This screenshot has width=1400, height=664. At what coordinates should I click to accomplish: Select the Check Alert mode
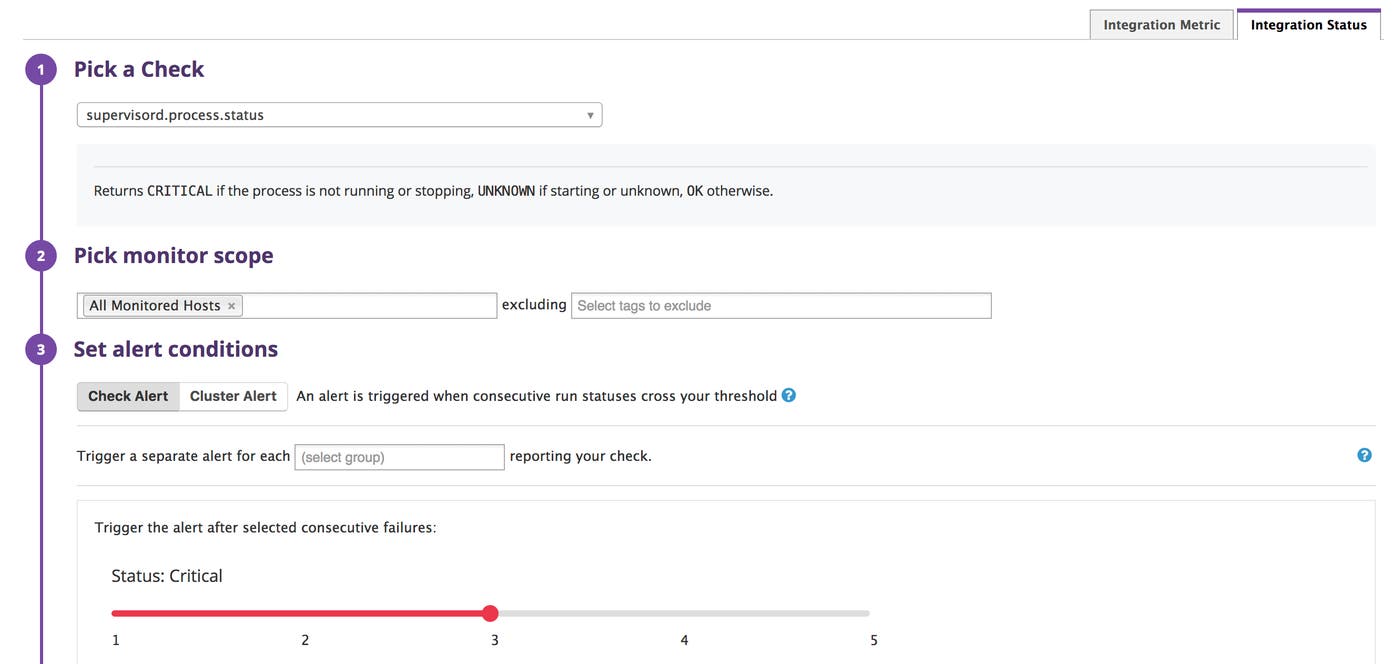click(128, 396)
